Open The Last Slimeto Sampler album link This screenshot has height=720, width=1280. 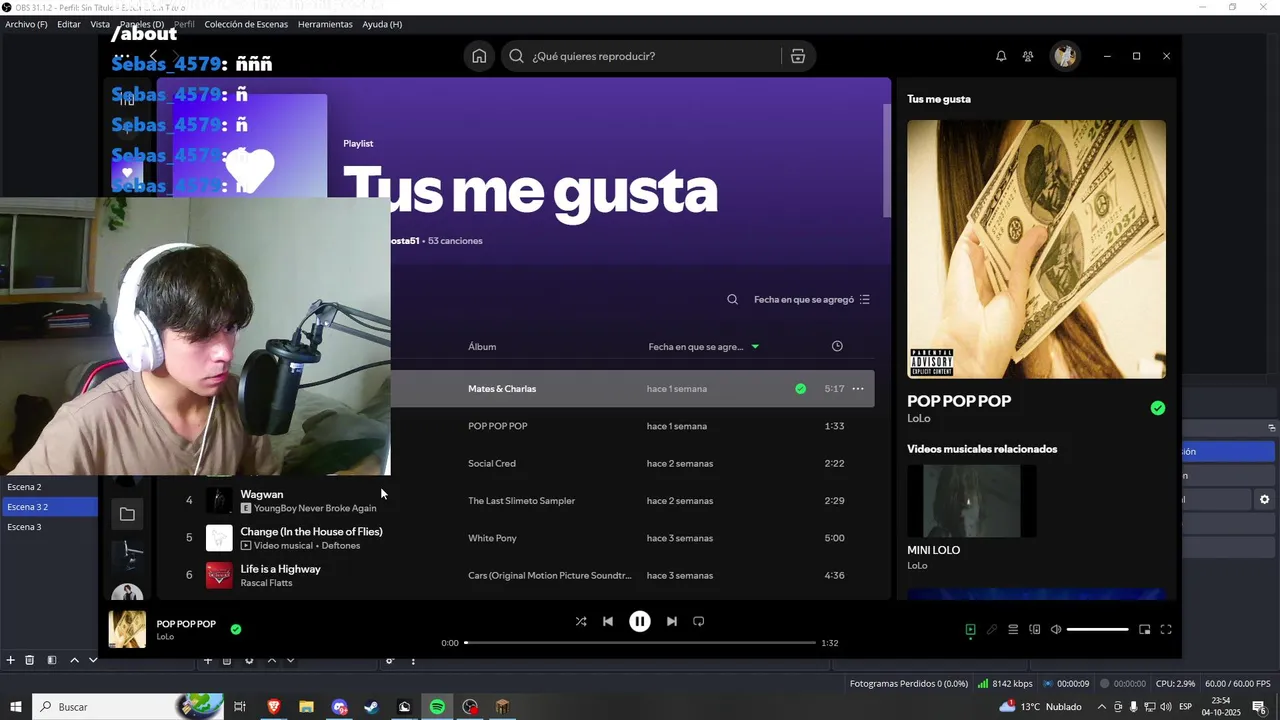pos(521,501)
